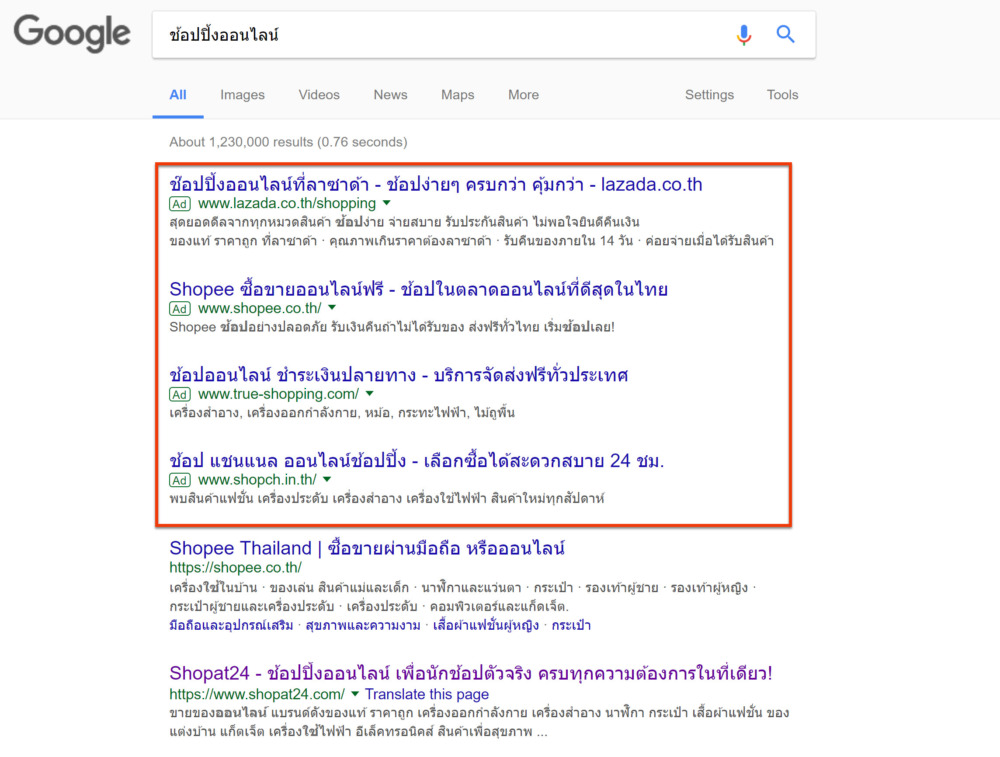
Task: Open the Settings menu
Action: pyautogui.click(x=709, y=95)
